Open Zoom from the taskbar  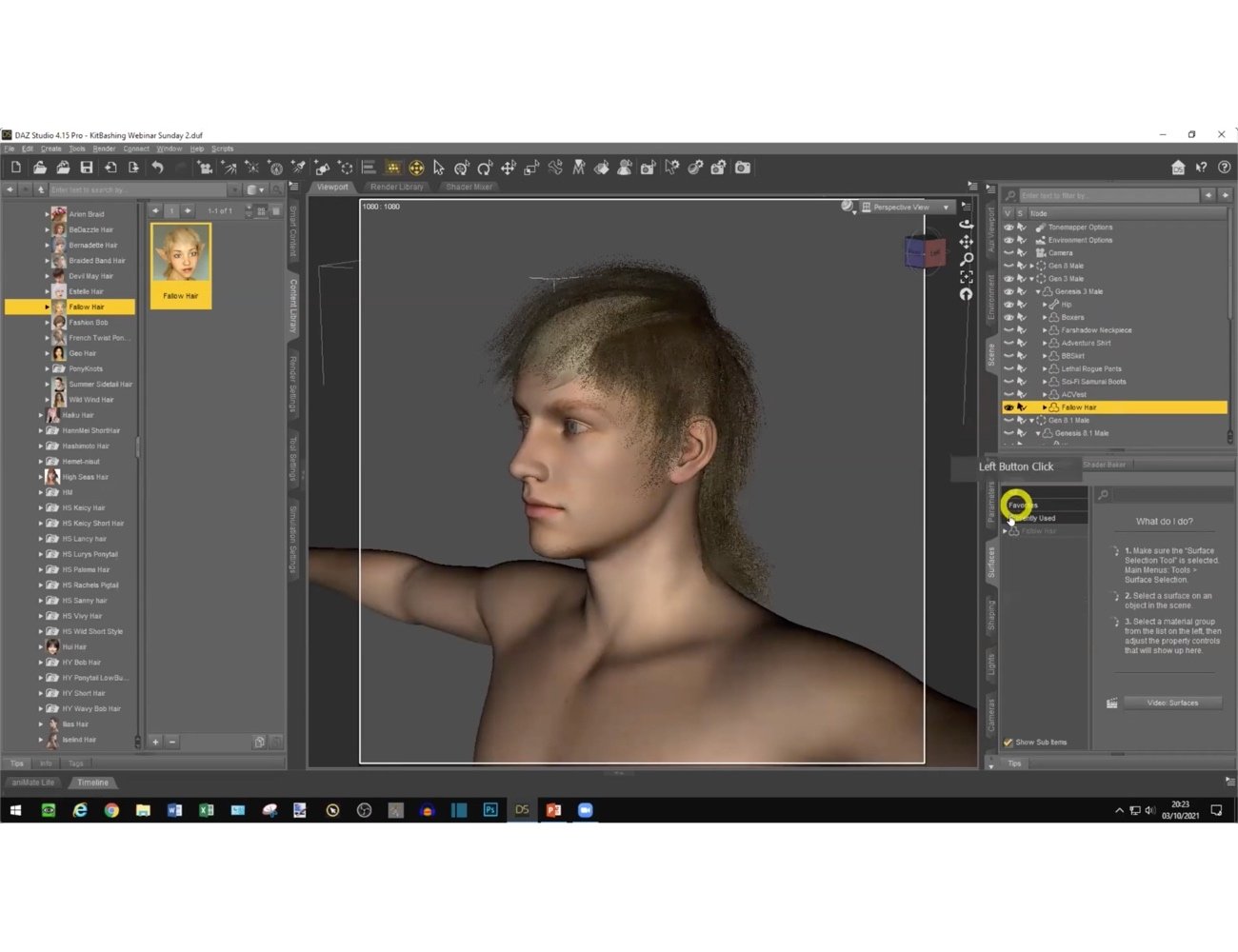tap(585, 810)
